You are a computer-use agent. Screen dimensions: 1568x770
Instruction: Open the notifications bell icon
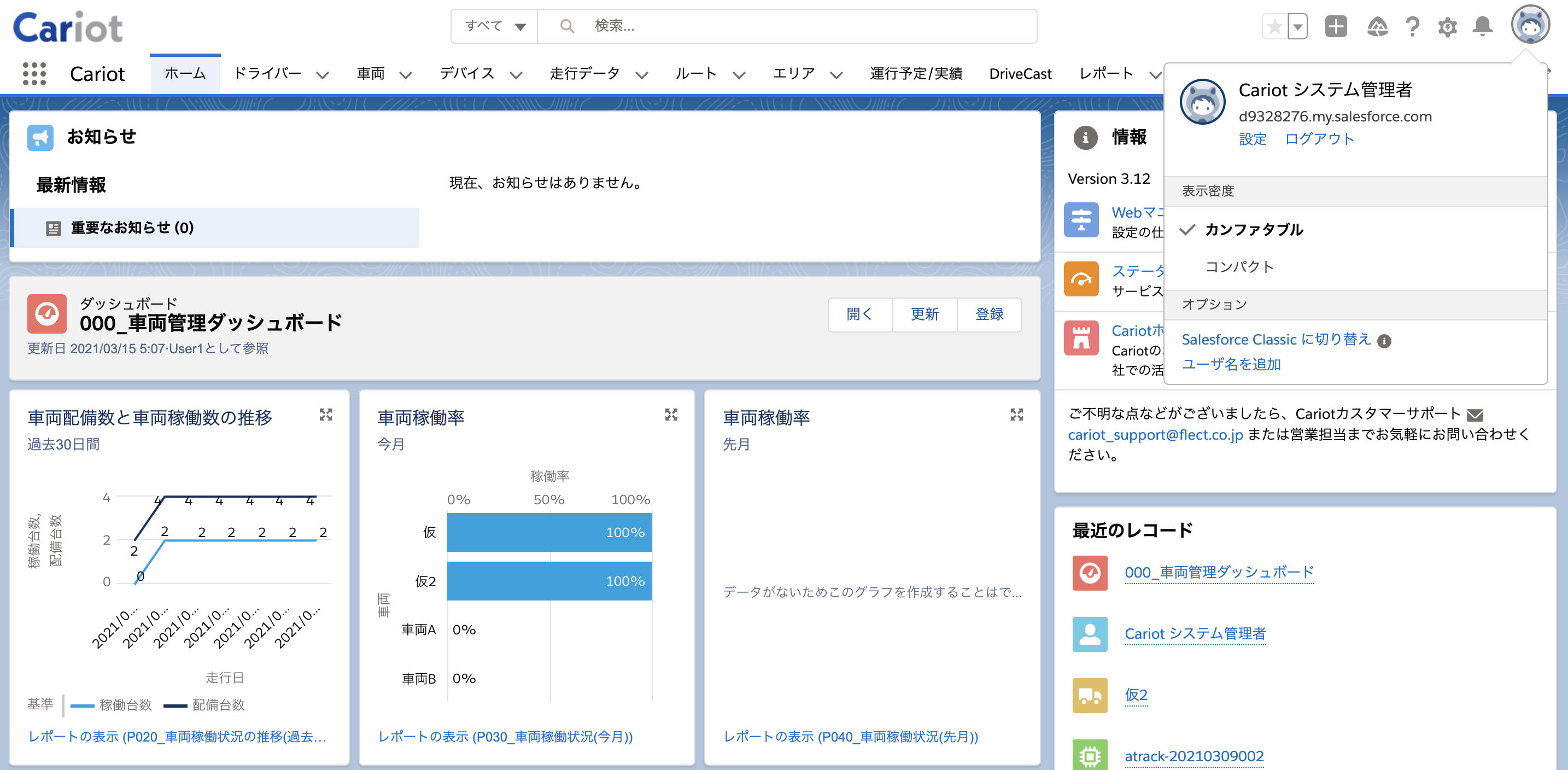(x=1482, y=26)
